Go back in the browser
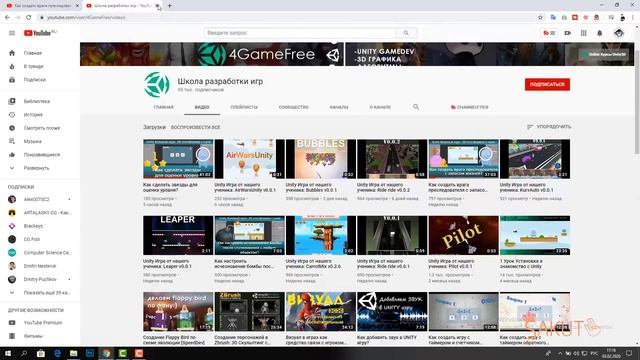The width and height of the screenshot is (640, 360). (7, 18)
